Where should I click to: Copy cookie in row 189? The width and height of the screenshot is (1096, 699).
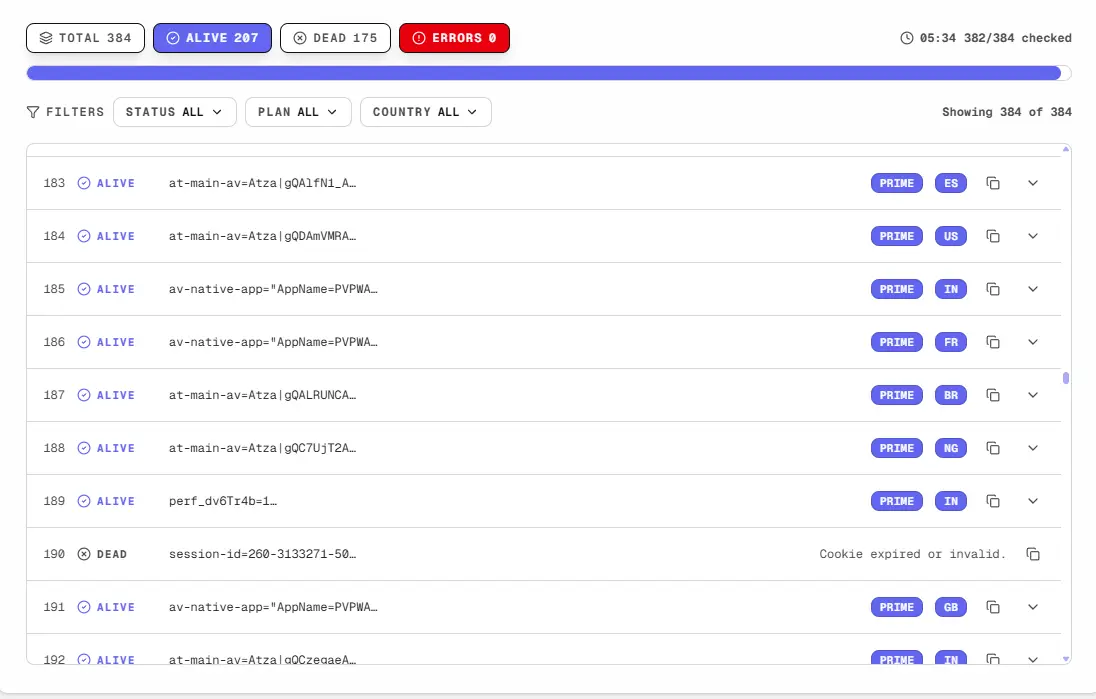click(993, 501)
